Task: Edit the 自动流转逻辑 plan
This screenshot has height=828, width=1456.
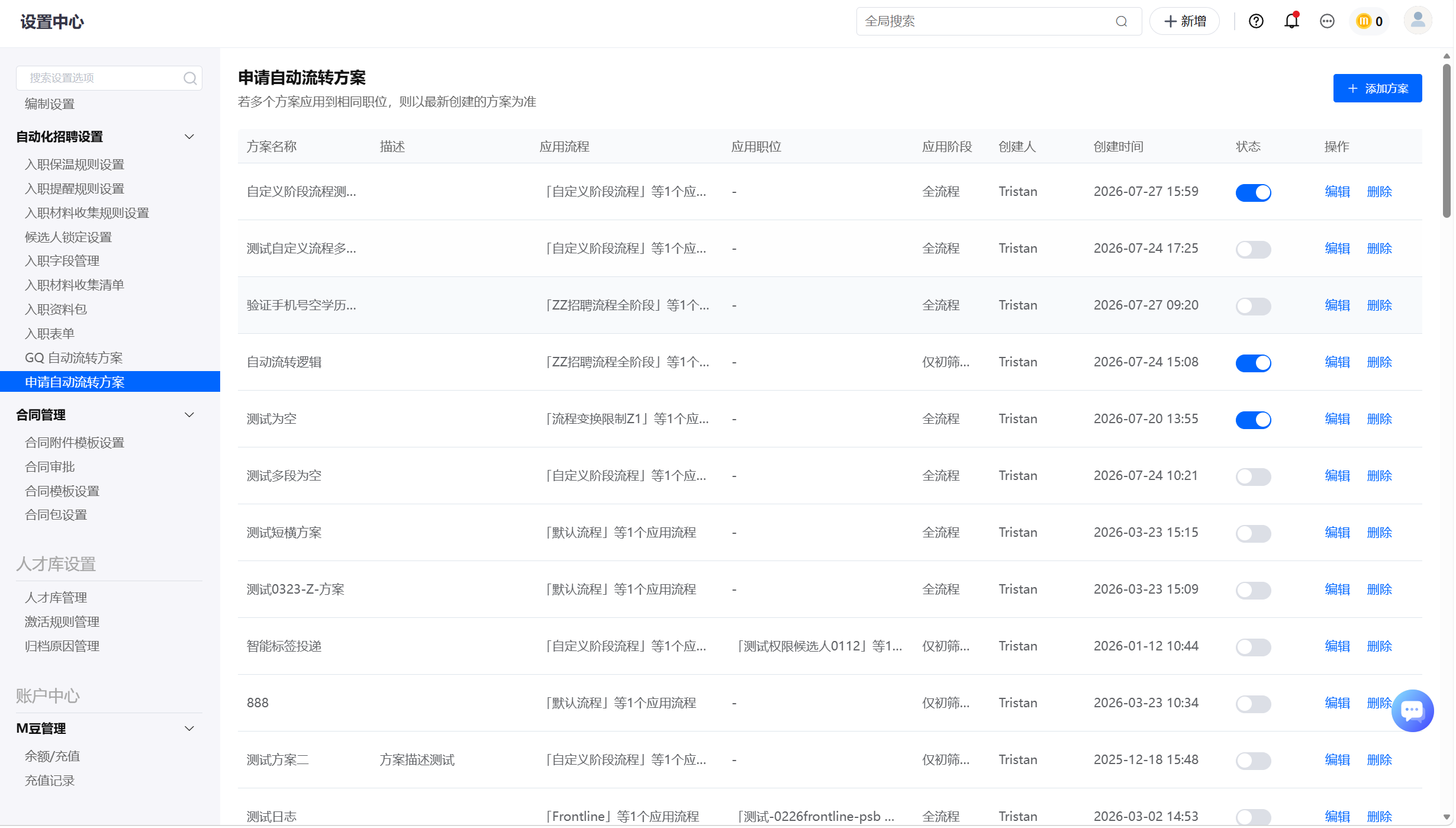Action: coord(1337,362)
